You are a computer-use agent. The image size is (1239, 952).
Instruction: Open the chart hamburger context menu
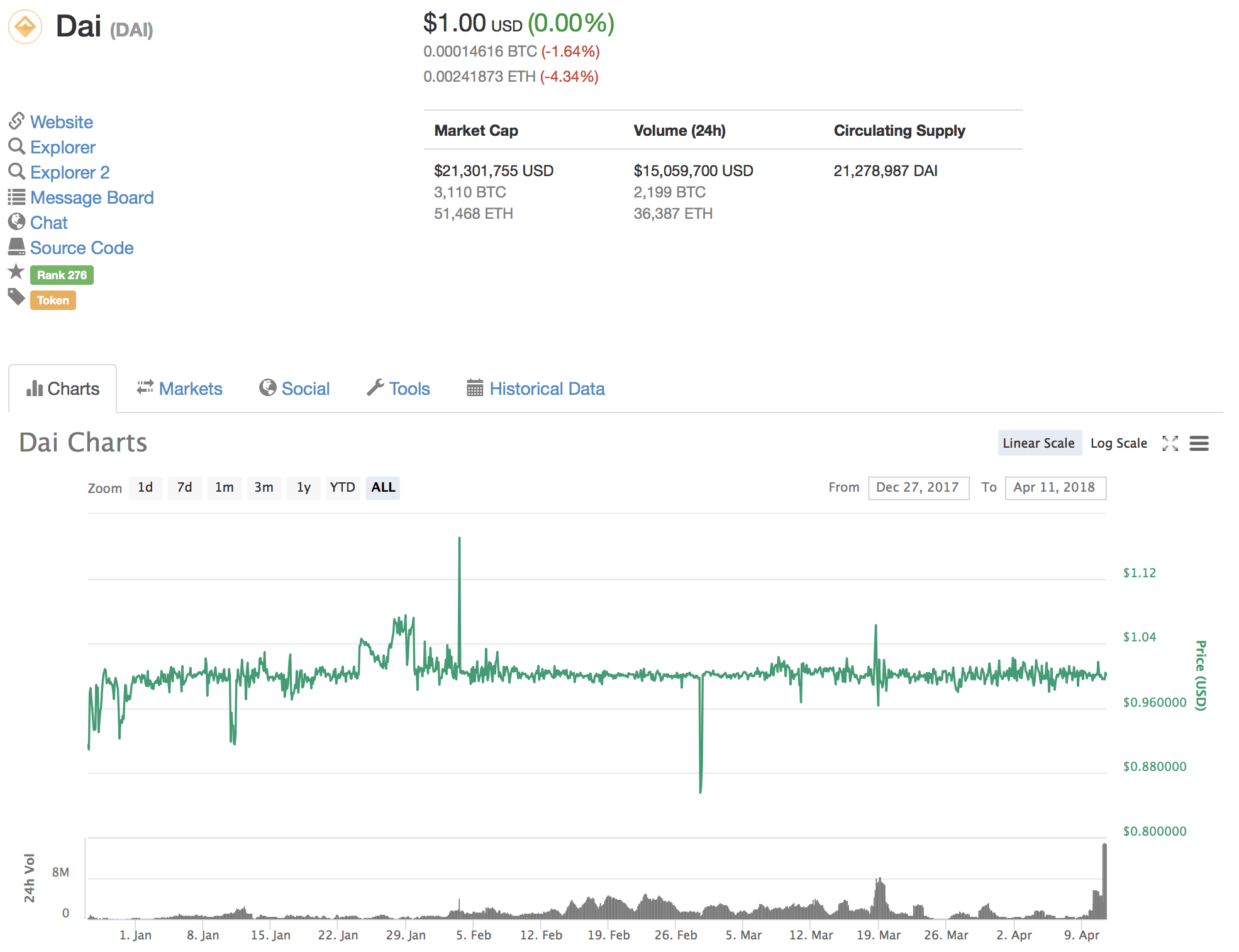click(x=1199, y=443)
